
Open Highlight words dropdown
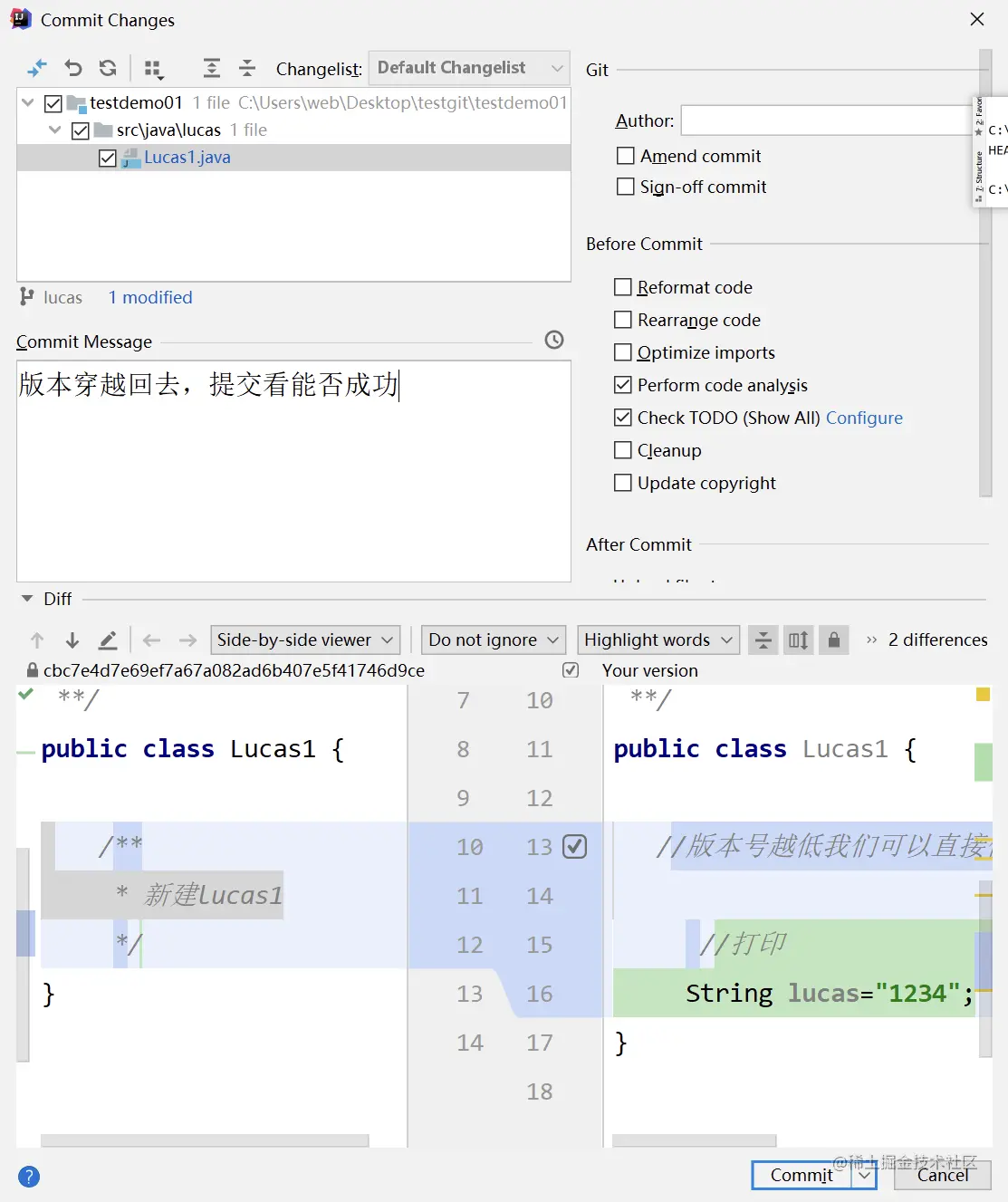coord(658,640)
